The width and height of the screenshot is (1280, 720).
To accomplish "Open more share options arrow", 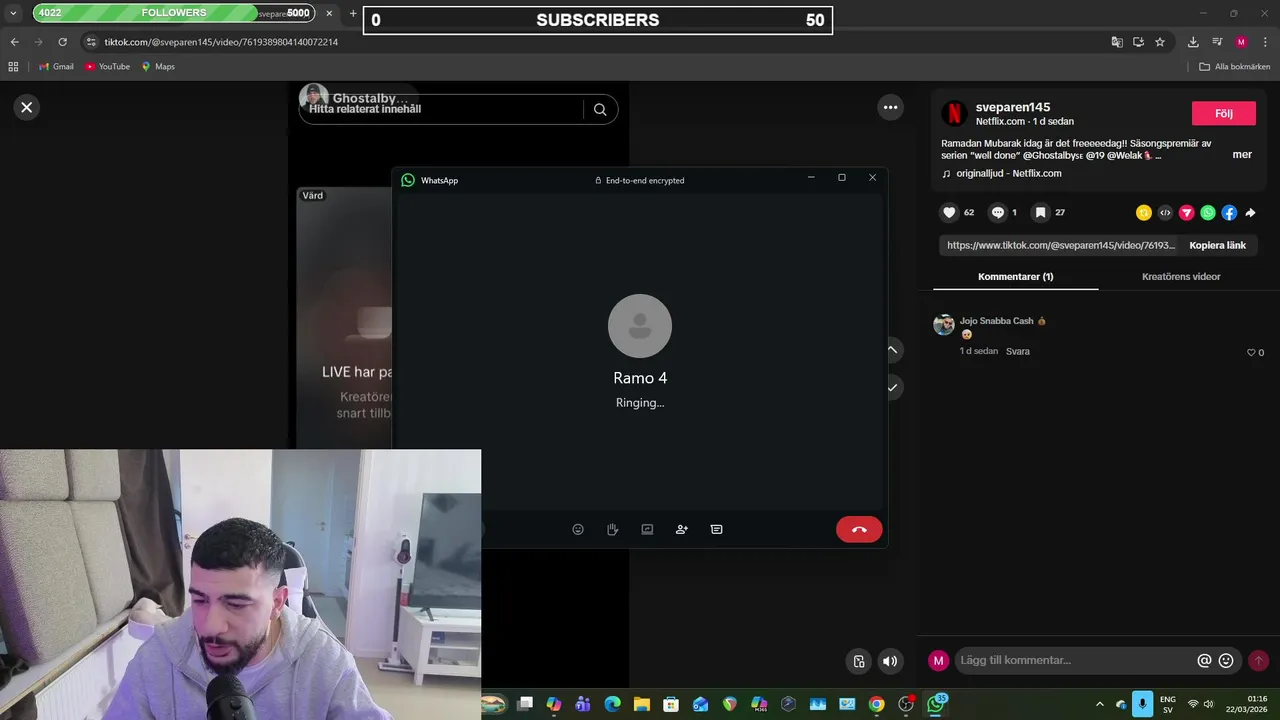I will [1250, 213].
